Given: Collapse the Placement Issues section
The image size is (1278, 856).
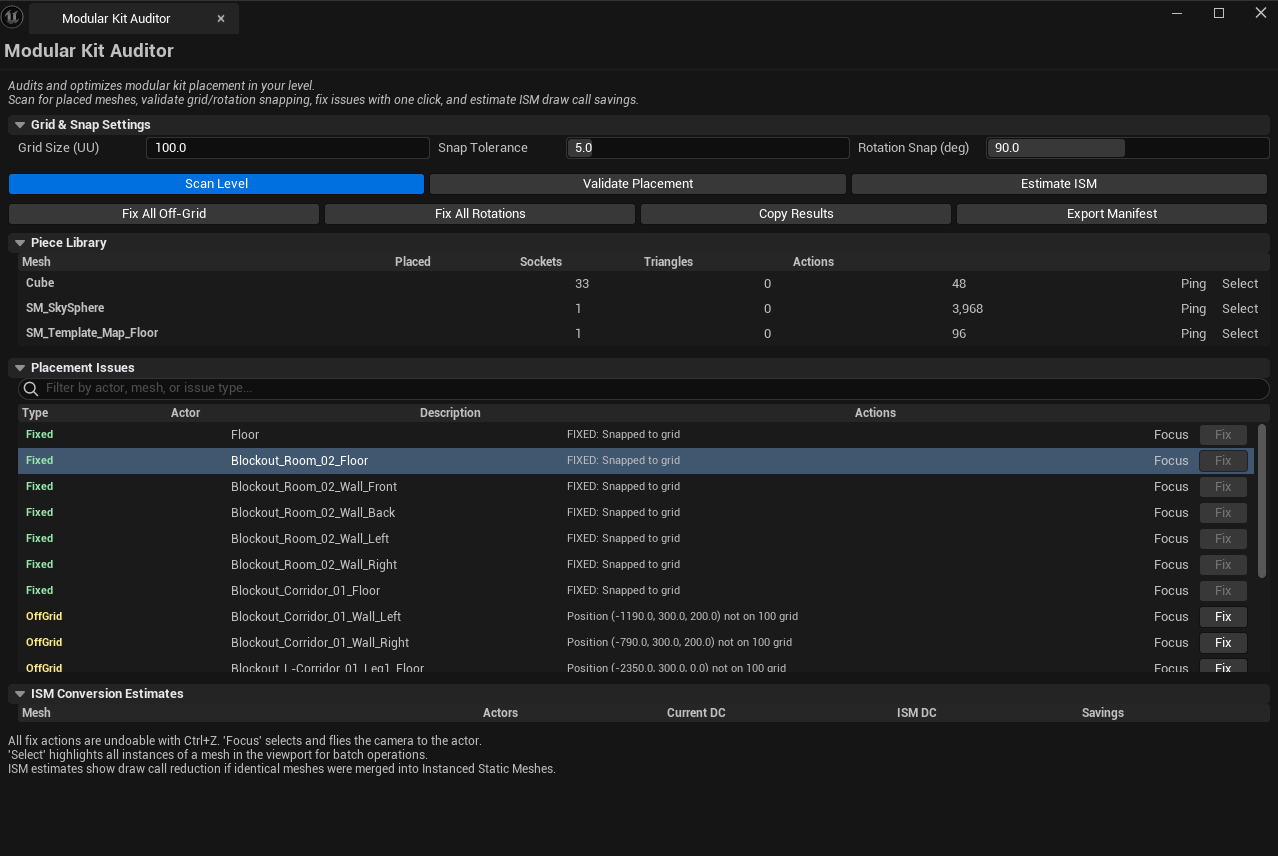Looking at the screenshot, I should click(x=20, y=368).
